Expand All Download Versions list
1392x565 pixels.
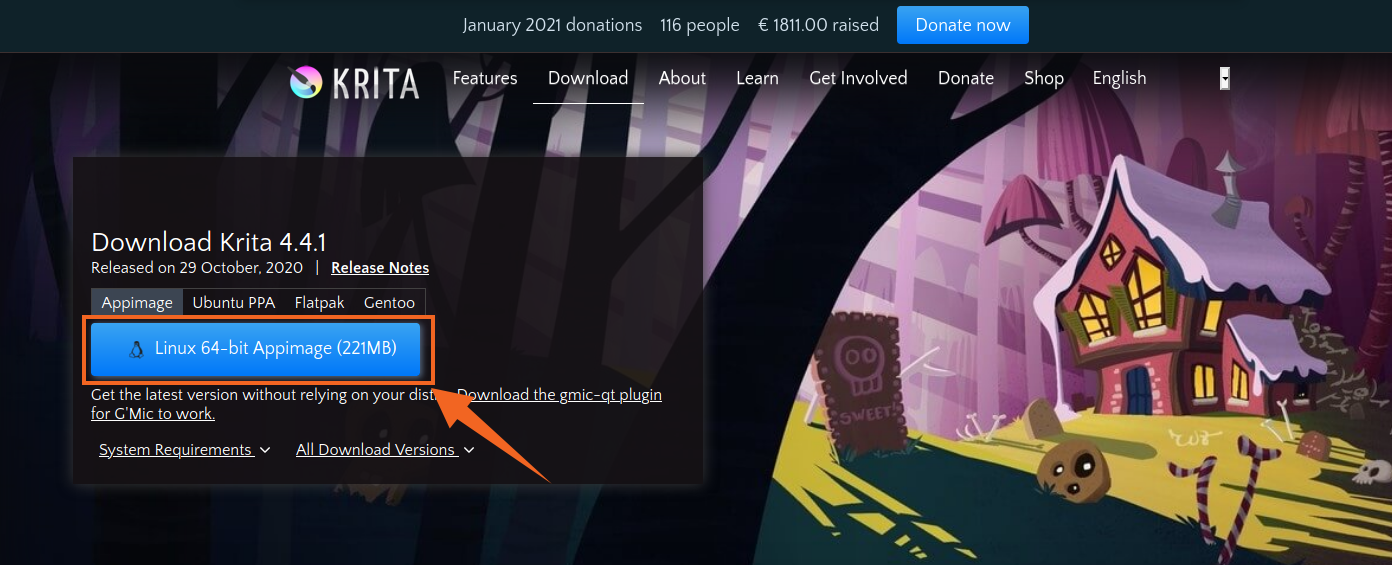pyautogui.click(x=385, y=450)
